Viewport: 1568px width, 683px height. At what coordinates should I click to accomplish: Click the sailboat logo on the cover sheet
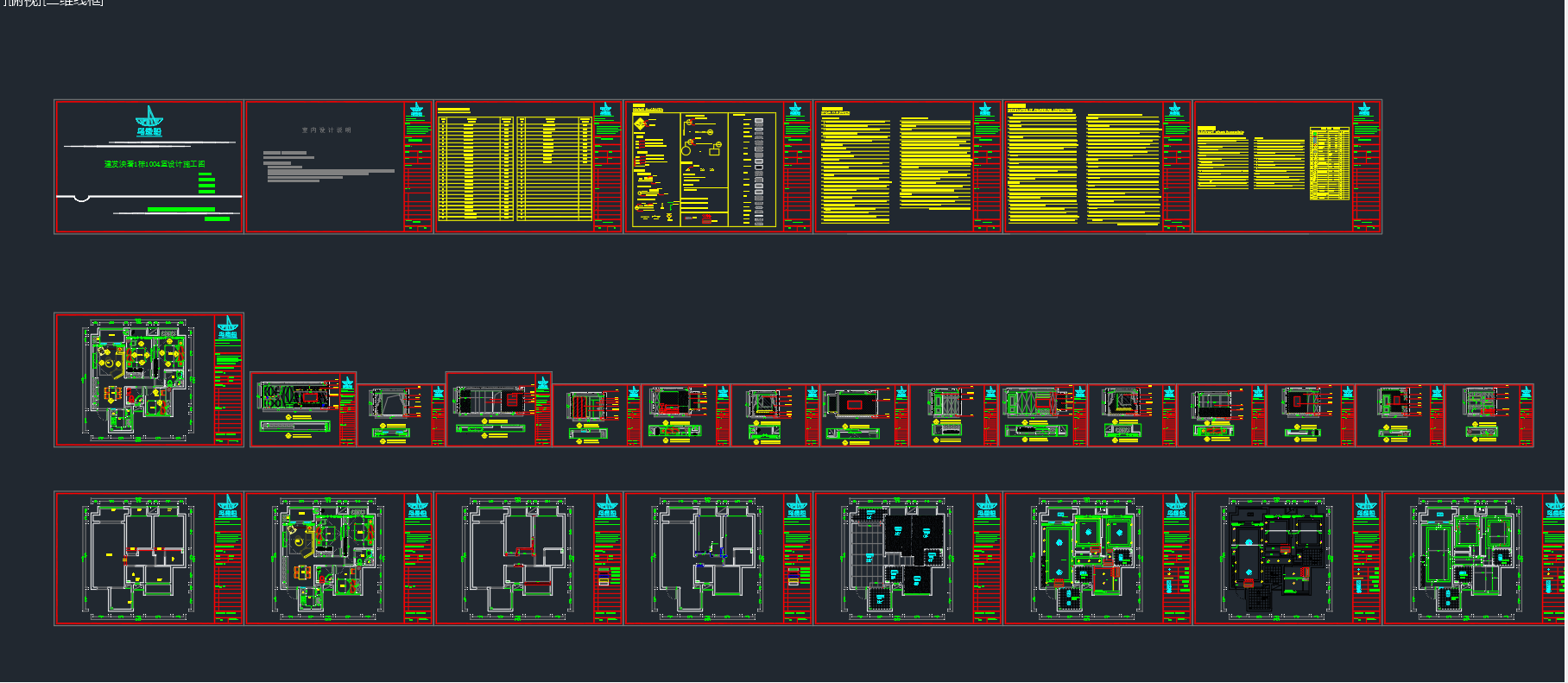(x=149, y=121)
